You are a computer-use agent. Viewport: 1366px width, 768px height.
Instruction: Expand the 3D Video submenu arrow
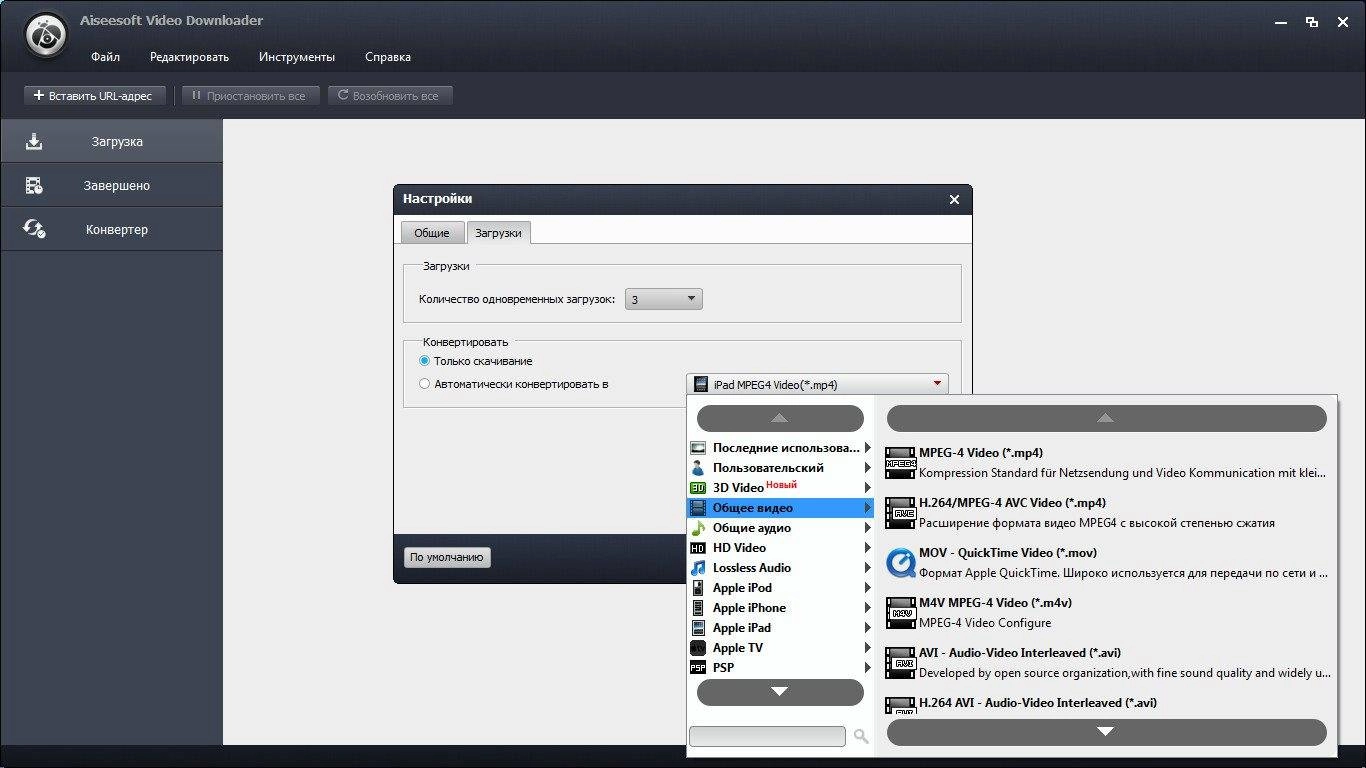point(868,488)
